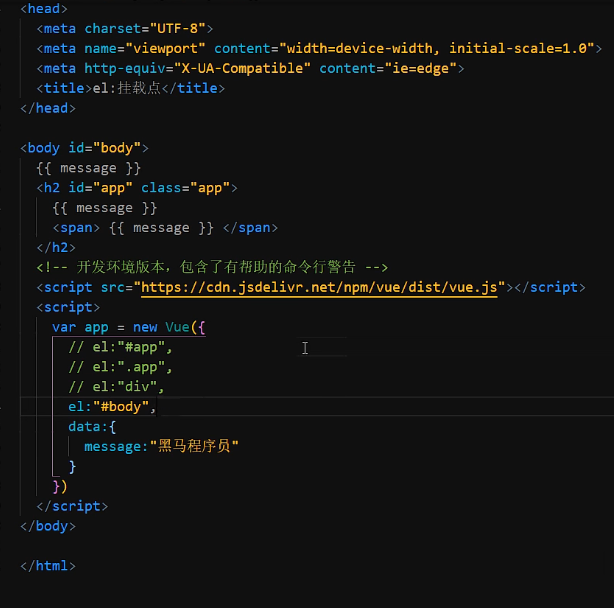Viewport: 614px width, 608px height.
Task: Click the closing </h2> tag
Action: click(x=56, y=248)
